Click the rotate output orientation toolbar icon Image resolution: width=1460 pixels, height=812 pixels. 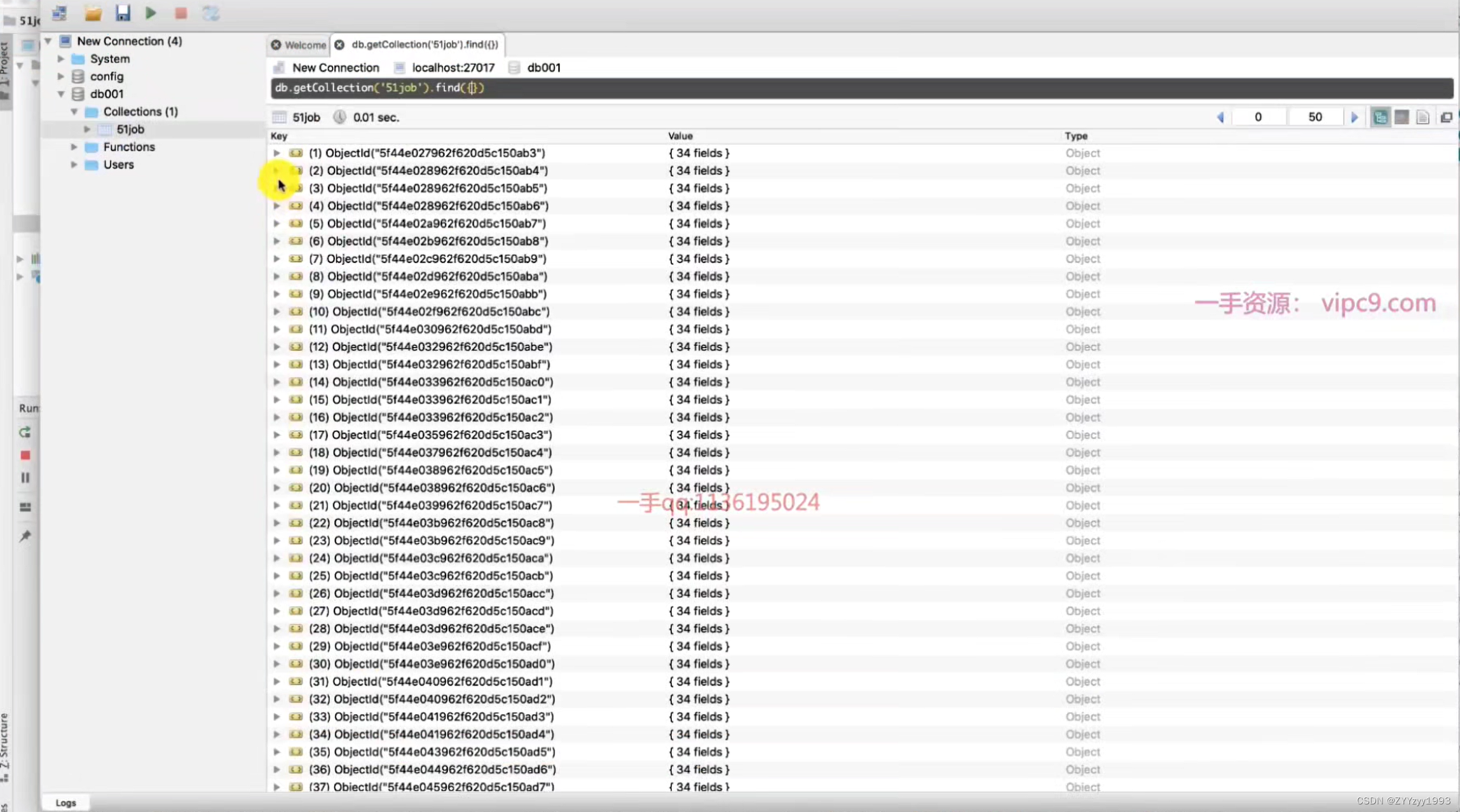(210, 13)
